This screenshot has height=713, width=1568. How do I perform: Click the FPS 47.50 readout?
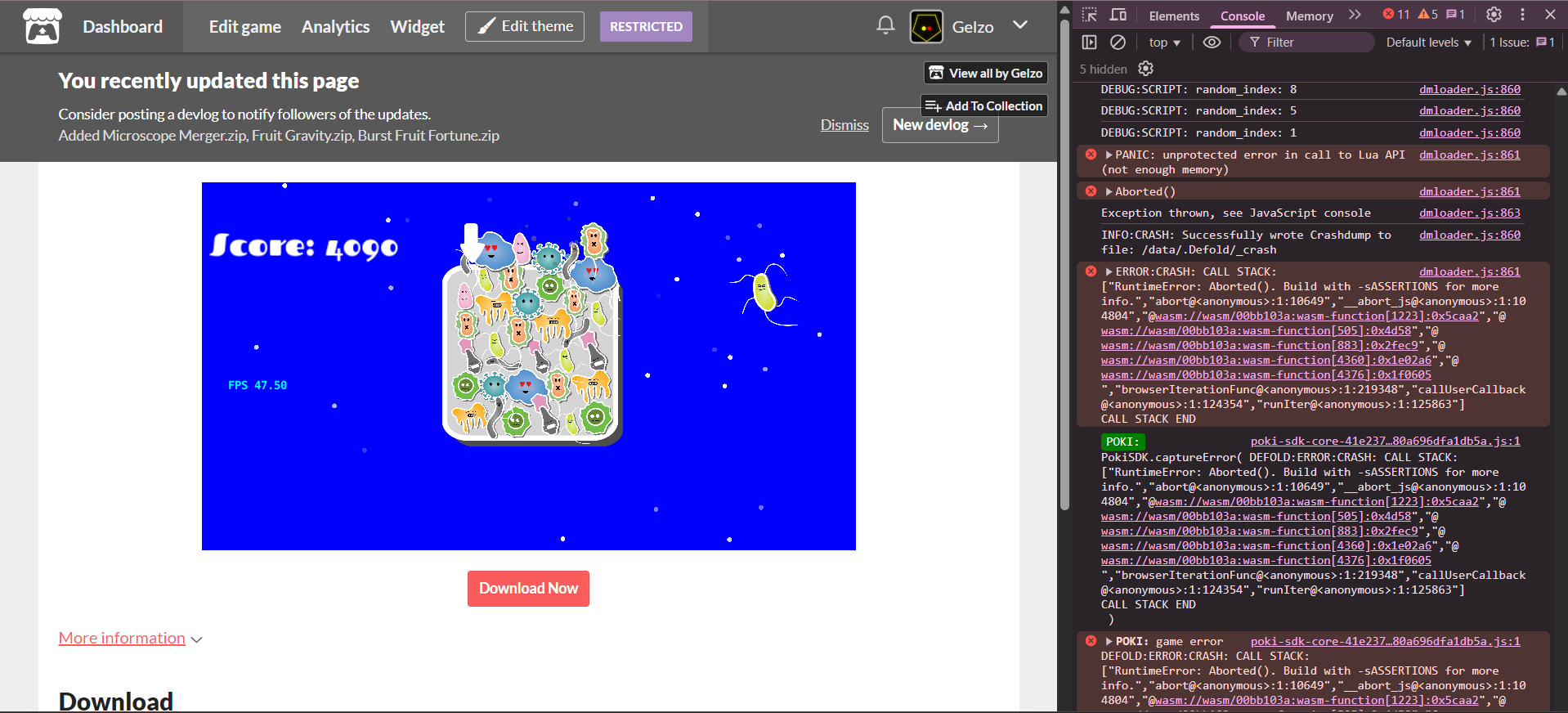pyautogui.click(x=258, y=385)
